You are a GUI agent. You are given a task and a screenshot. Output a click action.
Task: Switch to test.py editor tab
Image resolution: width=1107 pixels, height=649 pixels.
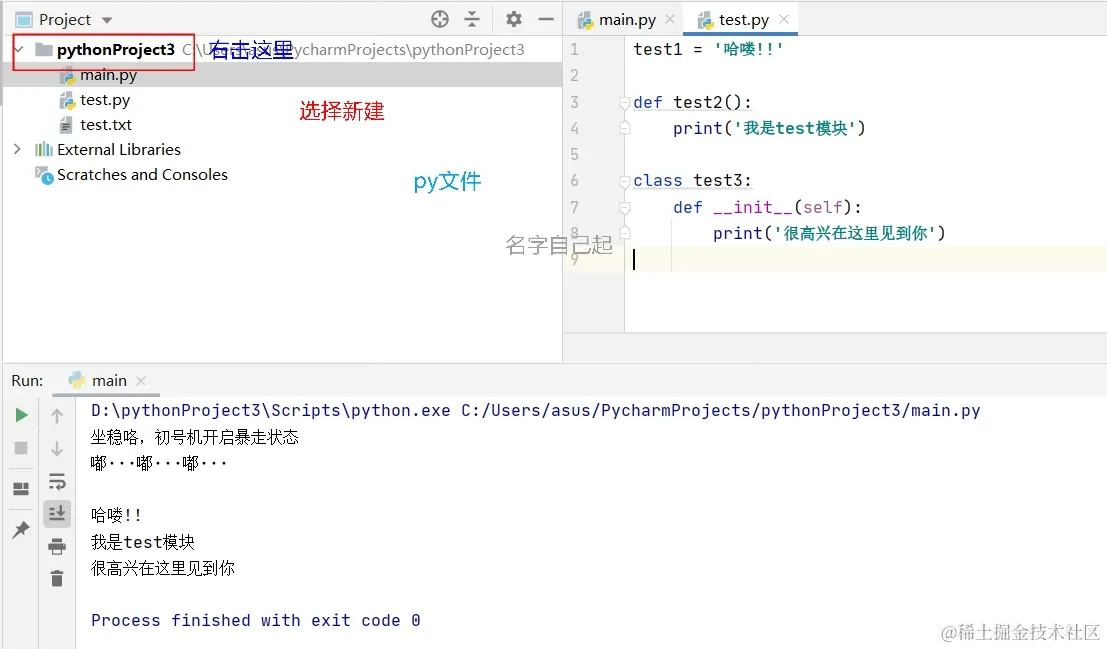click(743, 20)
